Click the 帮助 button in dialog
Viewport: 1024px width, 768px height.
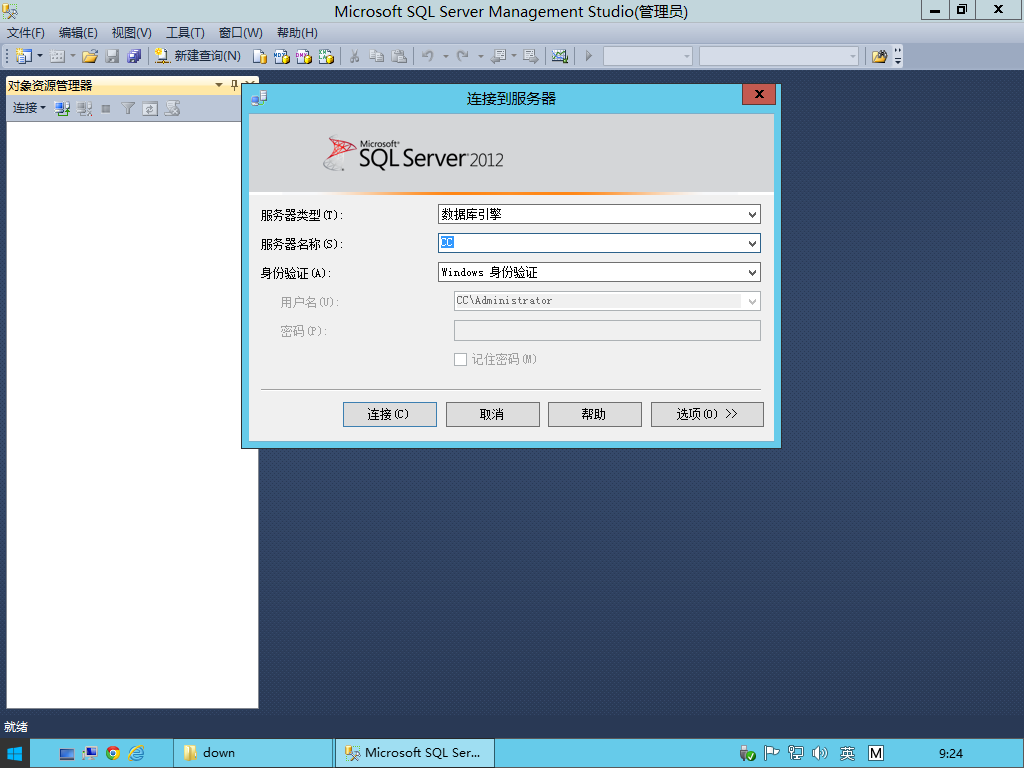[x=594, y=414]
